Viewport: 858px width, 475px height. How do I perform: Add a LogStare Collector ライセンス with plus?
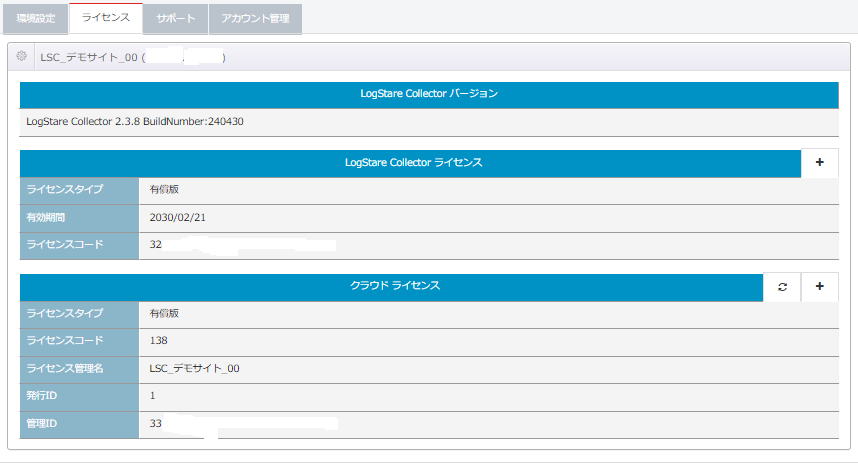point(819,163)
